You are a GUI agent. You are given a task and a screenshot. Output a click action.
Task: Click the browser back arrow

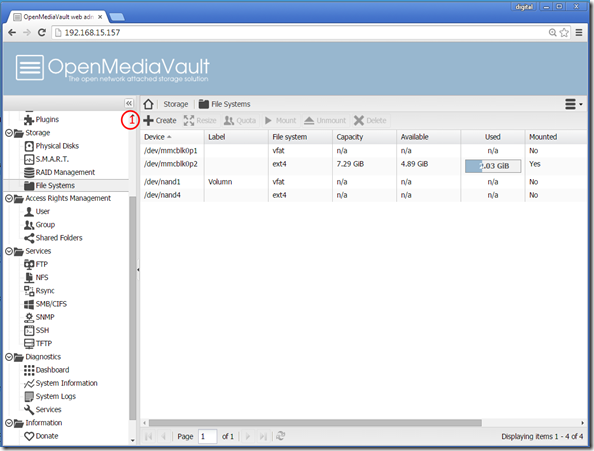[12, 33]
